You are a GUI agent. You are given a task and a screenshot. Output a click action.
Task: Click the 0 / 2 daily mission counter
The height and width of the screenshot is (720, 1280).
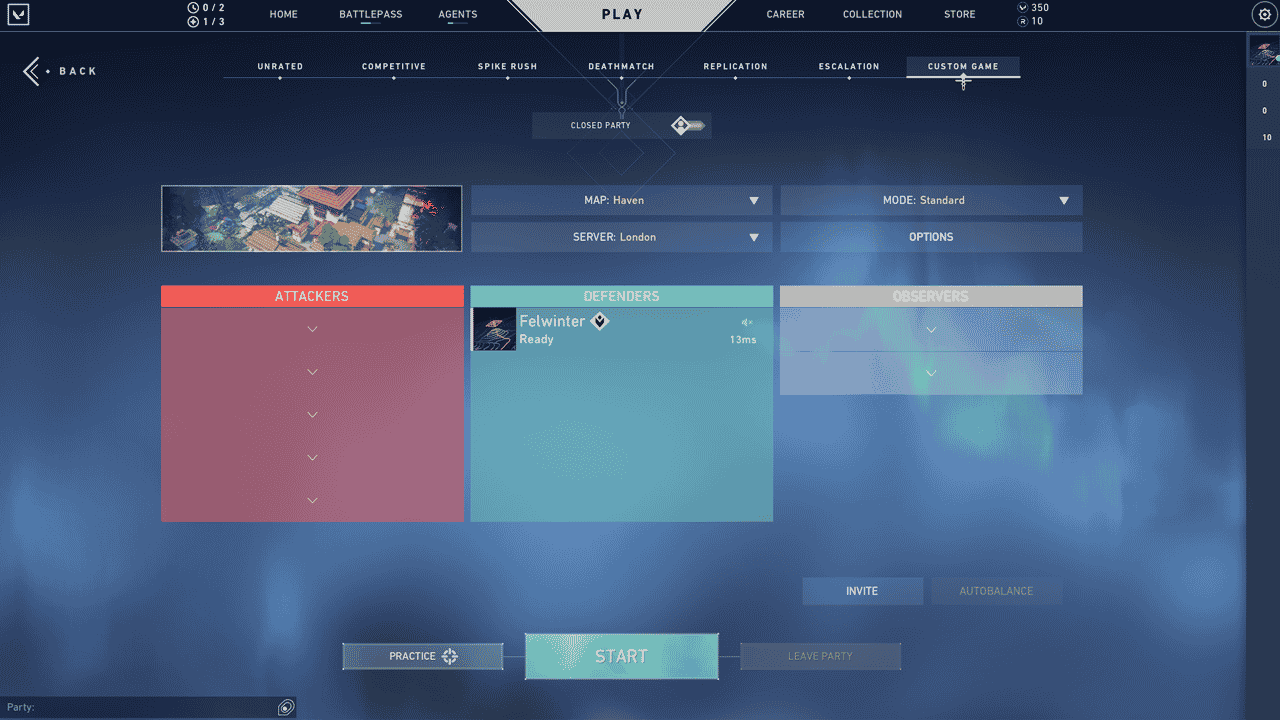click(x=214, y=8)
